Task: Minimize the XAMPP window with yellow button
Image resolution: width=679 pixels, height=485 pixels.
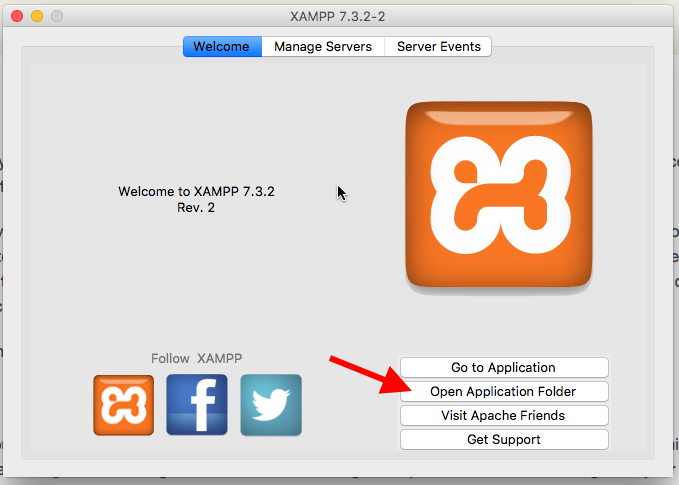Action: 37,16
